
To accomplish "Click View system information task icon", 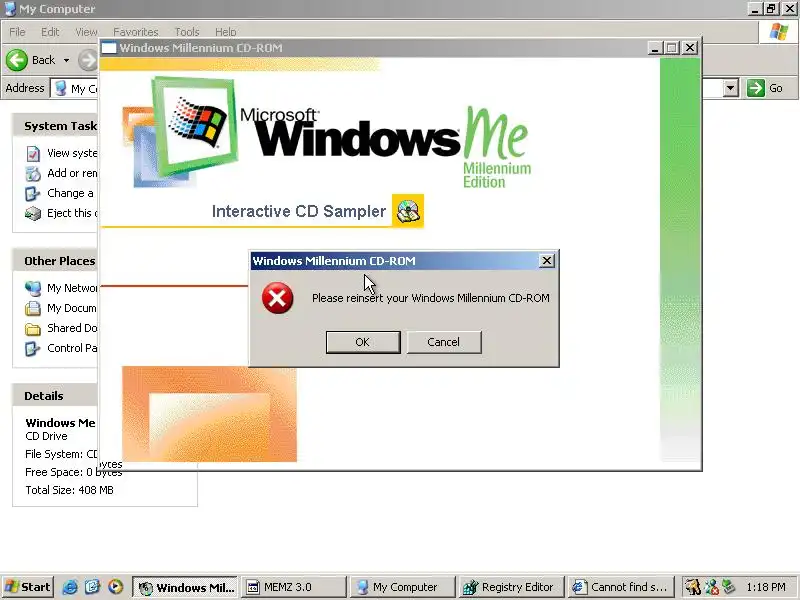I will 33,154.
